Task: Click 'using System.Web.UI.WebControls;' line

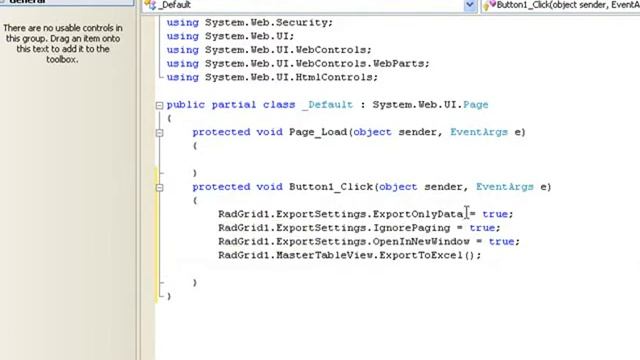Action: 269,50
